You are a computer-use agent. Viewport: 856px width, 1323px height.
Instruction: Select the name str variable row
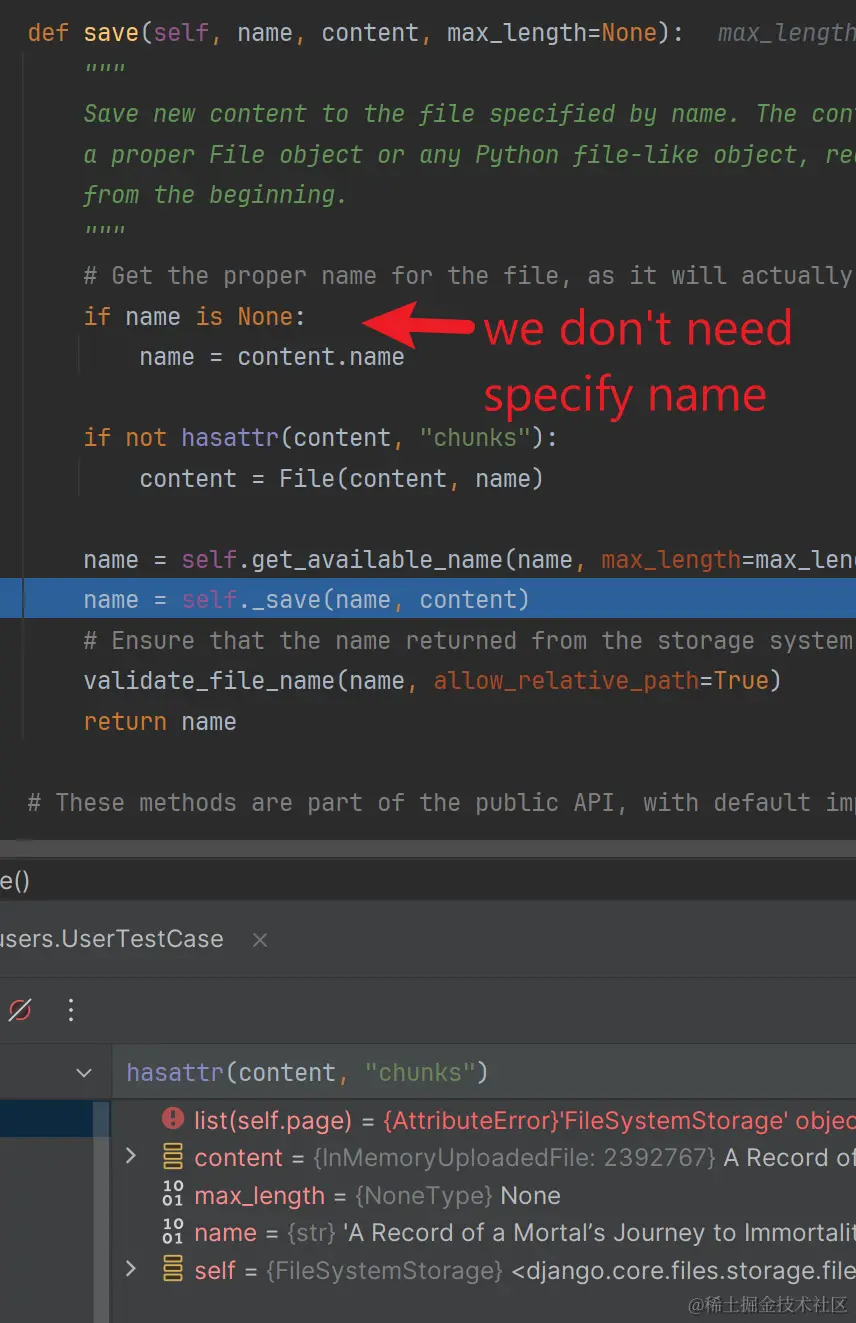[x=484, y=1233]
